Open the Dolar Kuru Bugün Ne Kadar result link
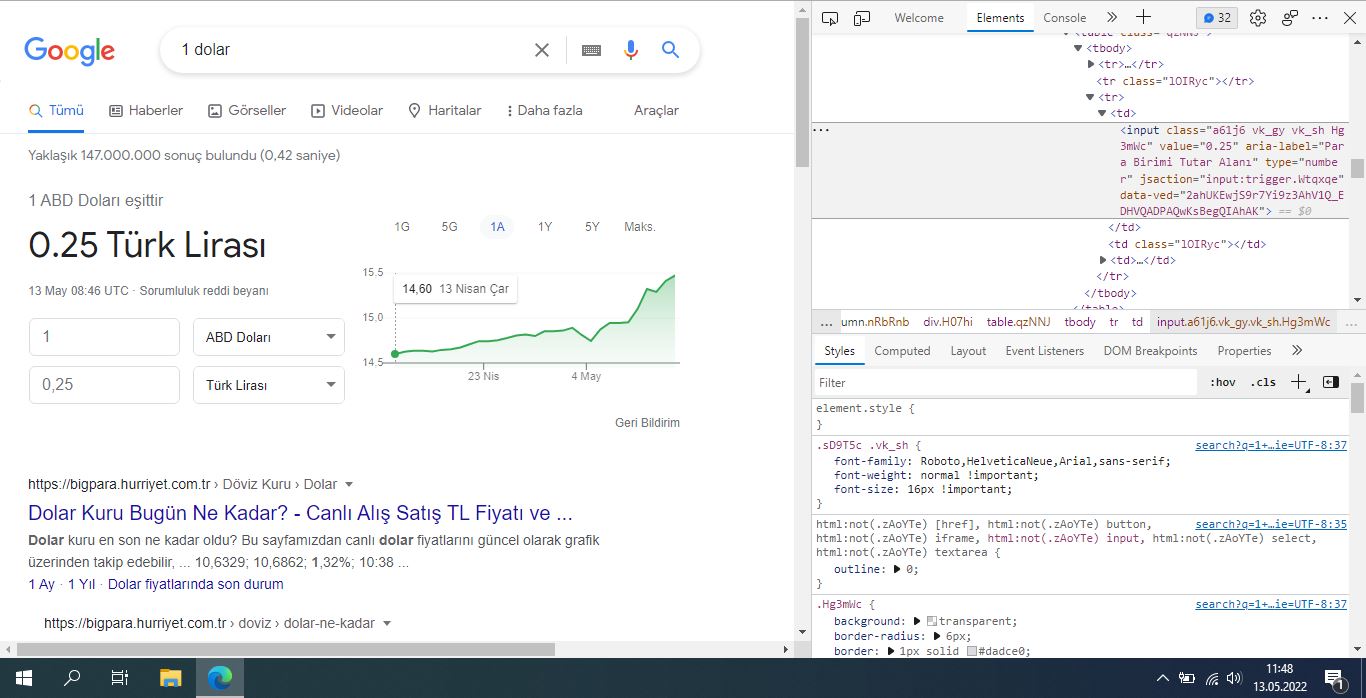 point(300,514)
